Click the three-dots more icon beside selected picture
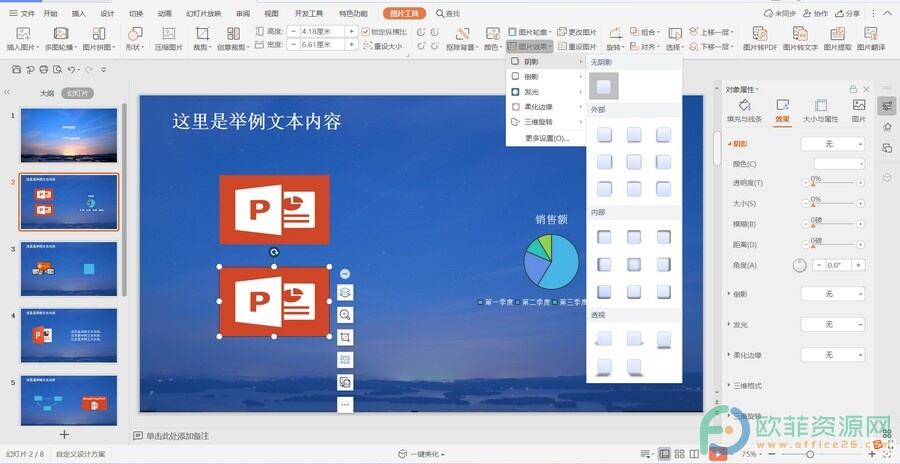Image resolution: width=900 pixels, height=464 pixels. pyautogui.click(x=345, y=405)
